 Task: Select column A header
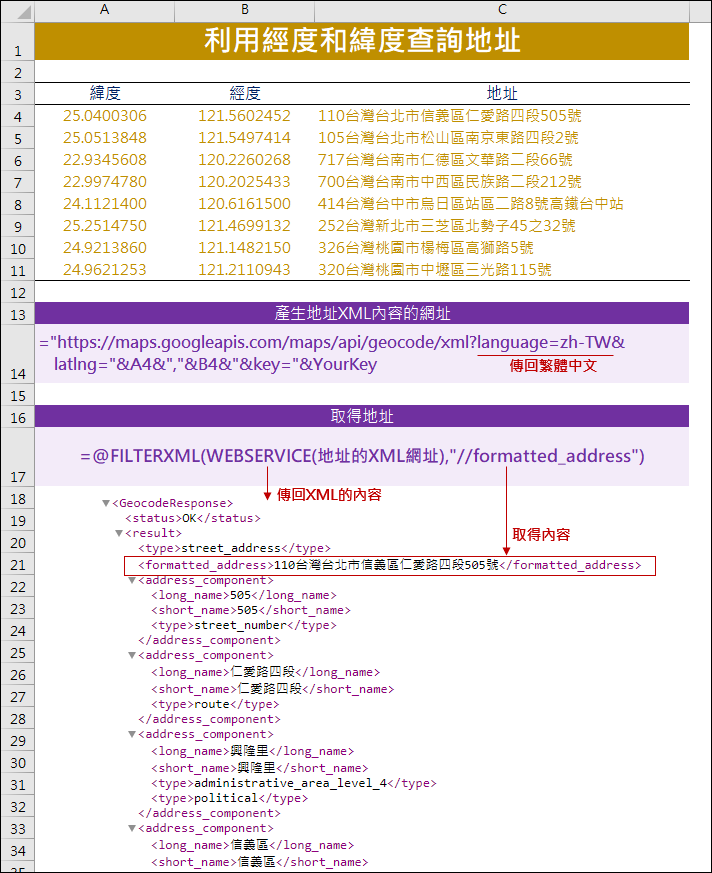click(x=105, y=10)
